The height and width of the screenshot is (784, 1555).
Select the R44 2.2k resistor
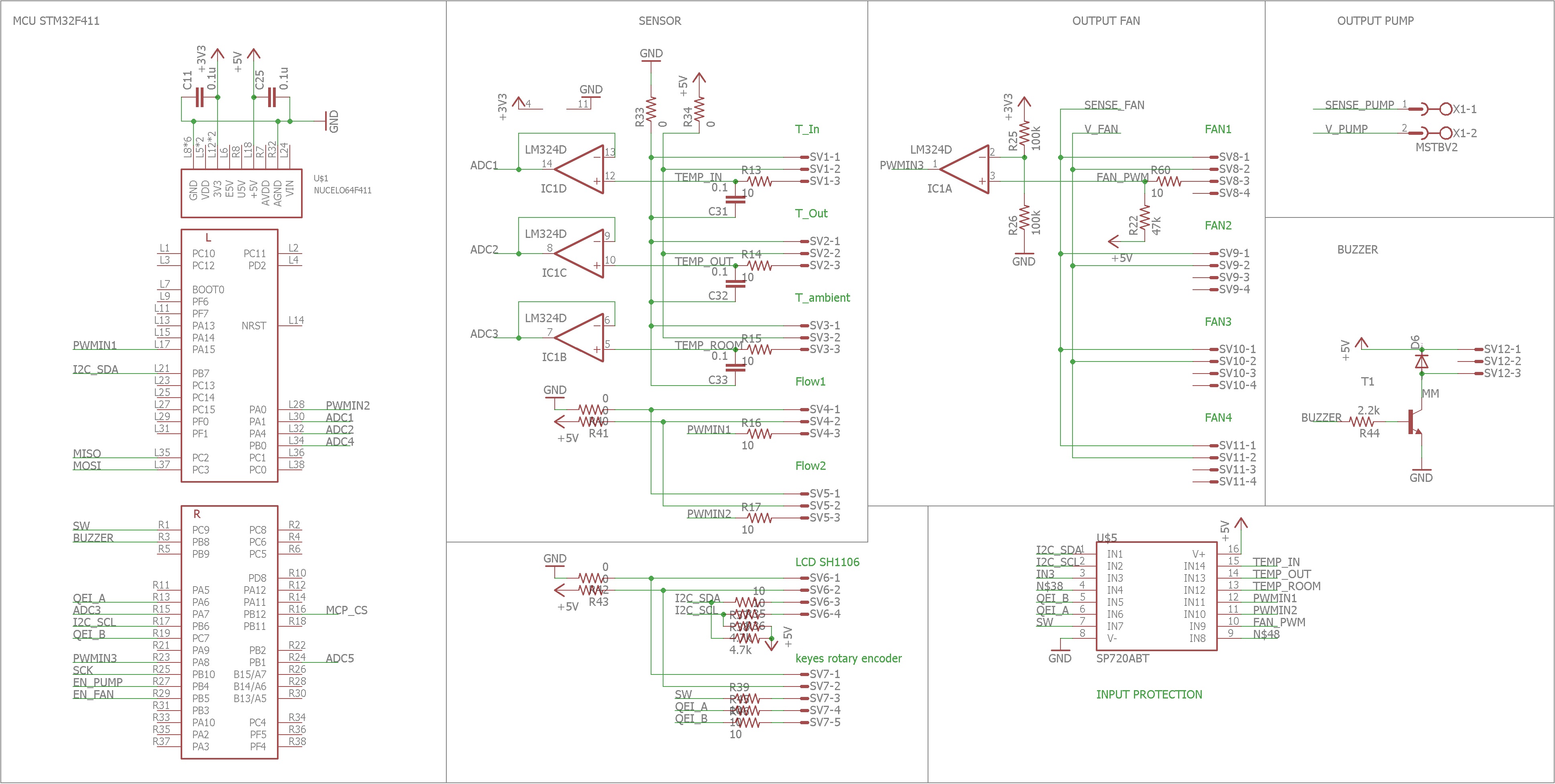(1361, 421)
